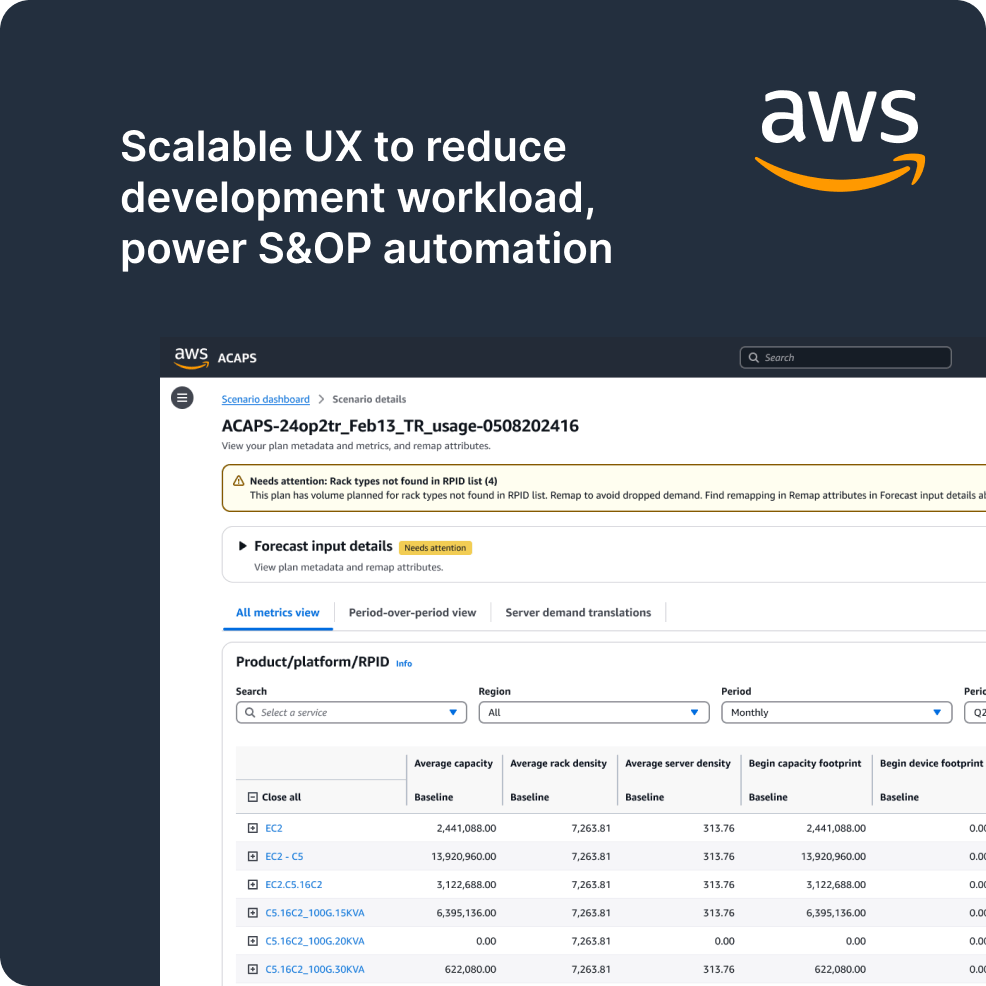Click in the top header Search field
This screenshot has height=986, width=986.
845,357
